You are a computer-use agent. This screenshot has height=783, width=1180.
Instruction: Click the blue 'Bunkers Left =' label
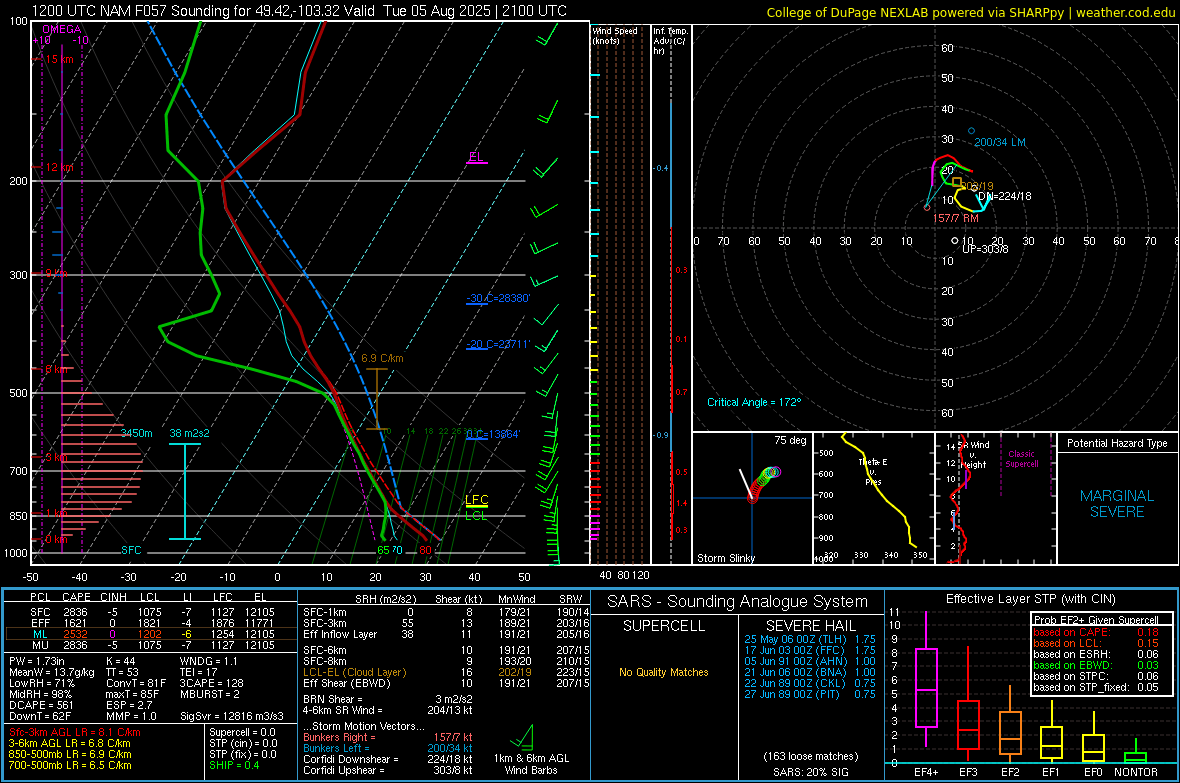coord(336,748)
